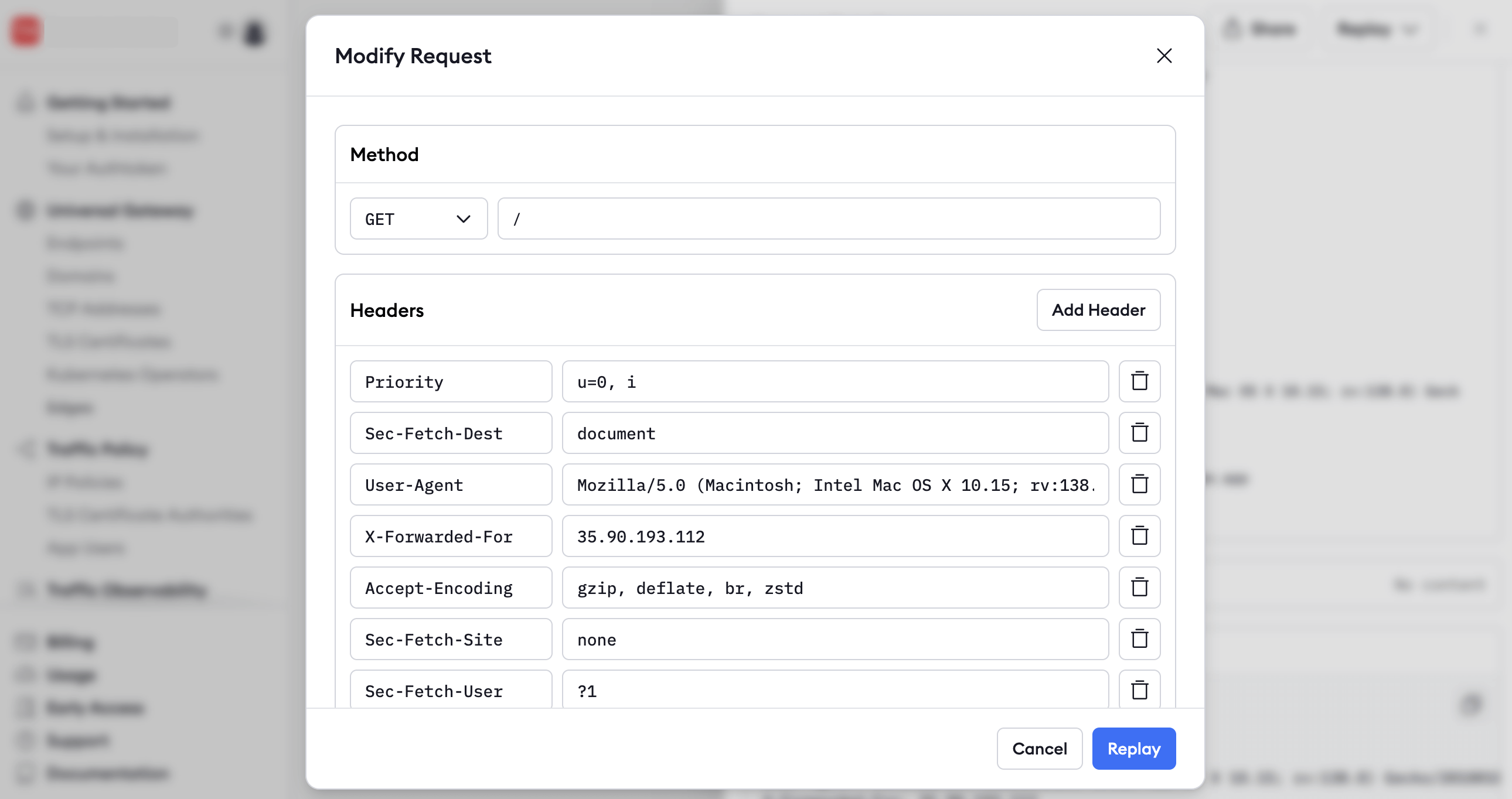This screenshot has height=799, width=1512.
Task: Click the Sec-Fetch-Dest header name field
Action: pyautogui.click(x=450, y=433)
